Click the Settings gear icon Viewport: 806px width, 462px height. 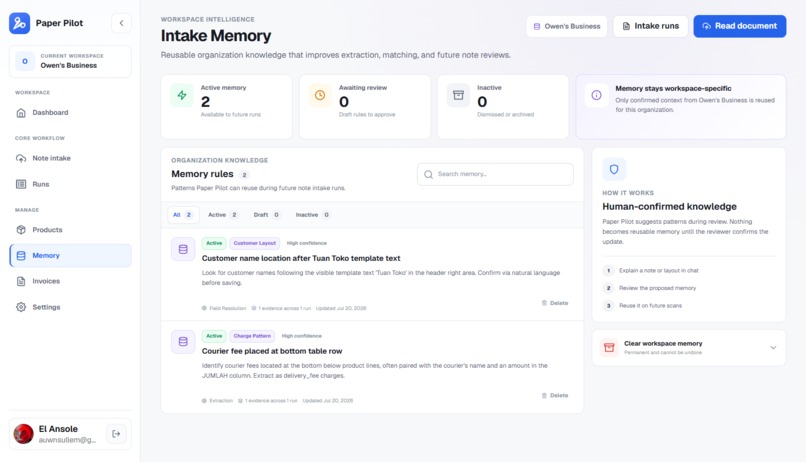click(21, 307)
